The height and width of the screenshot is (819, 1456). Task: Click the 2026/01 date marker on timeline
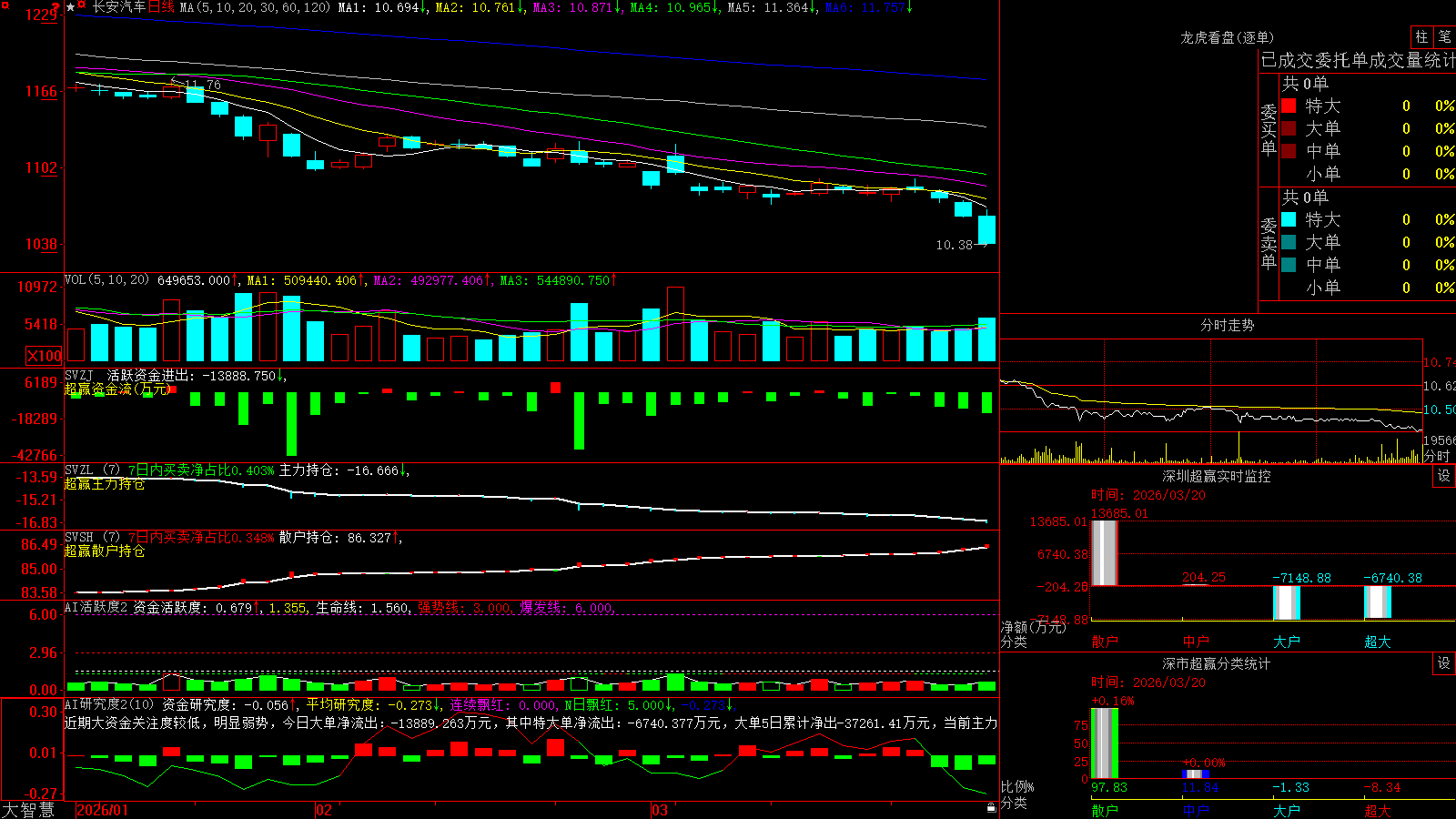tap(102, 810)
